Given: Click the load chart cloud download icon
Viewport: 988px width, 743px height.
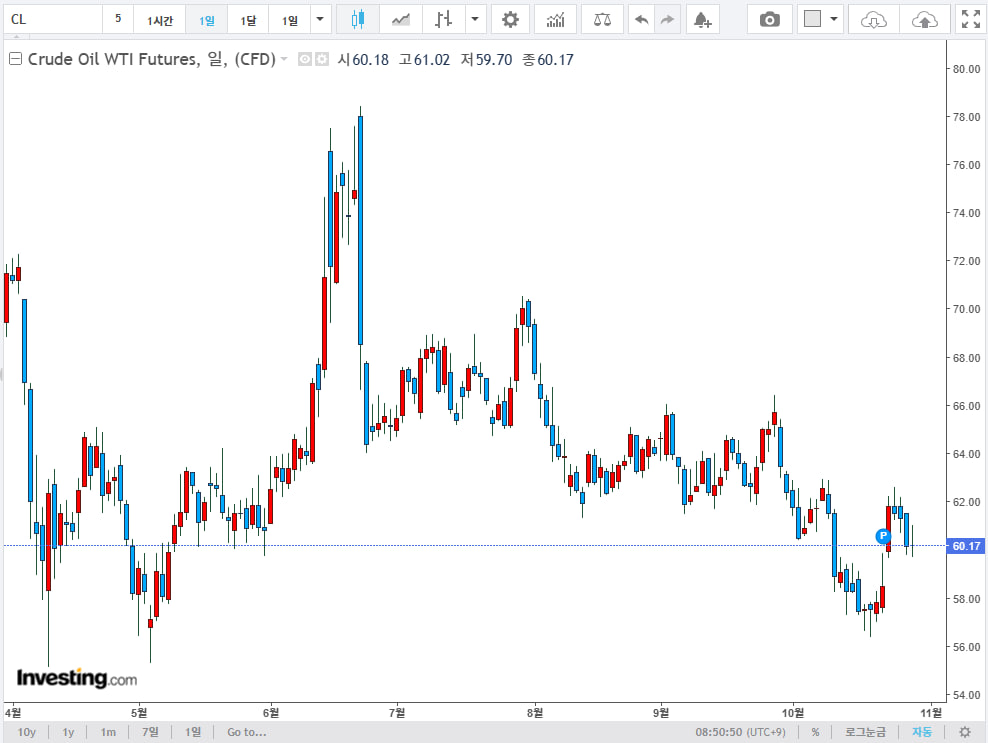Looking at the screenshot, I should pos(874,19).
